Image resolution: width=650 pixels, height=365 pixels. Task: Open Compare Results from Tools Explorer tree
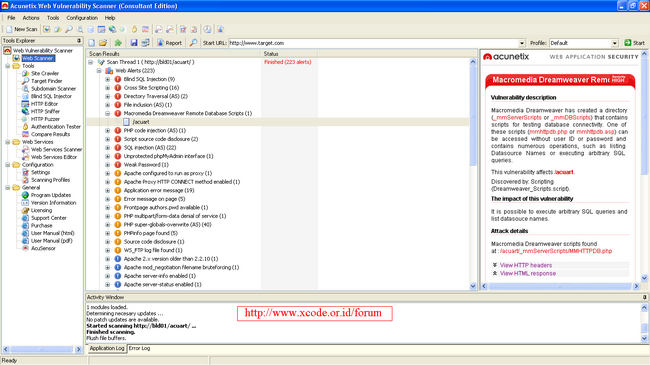pyautogui.click(x=50, y=134)
